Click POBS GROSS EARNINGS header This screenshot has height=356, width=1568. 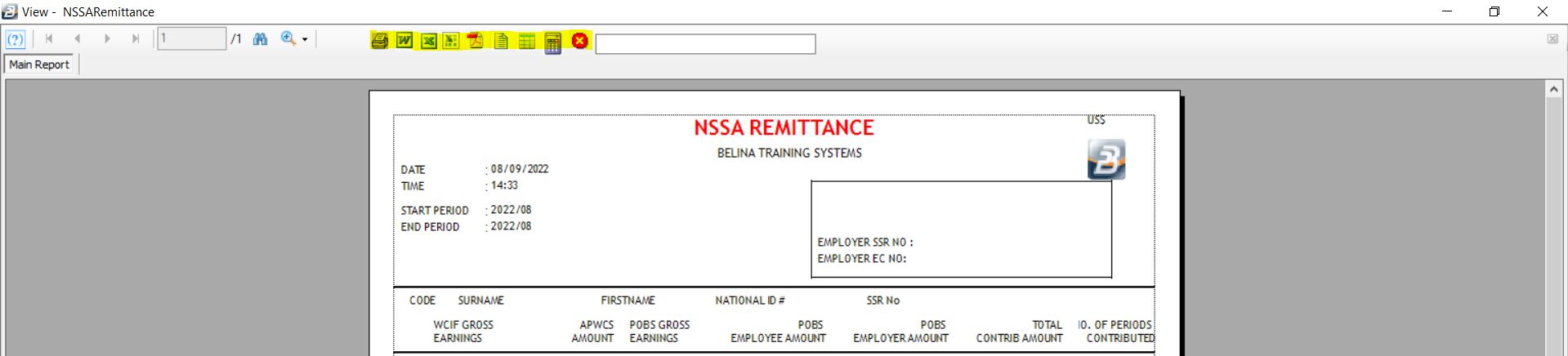click(659, 332)
